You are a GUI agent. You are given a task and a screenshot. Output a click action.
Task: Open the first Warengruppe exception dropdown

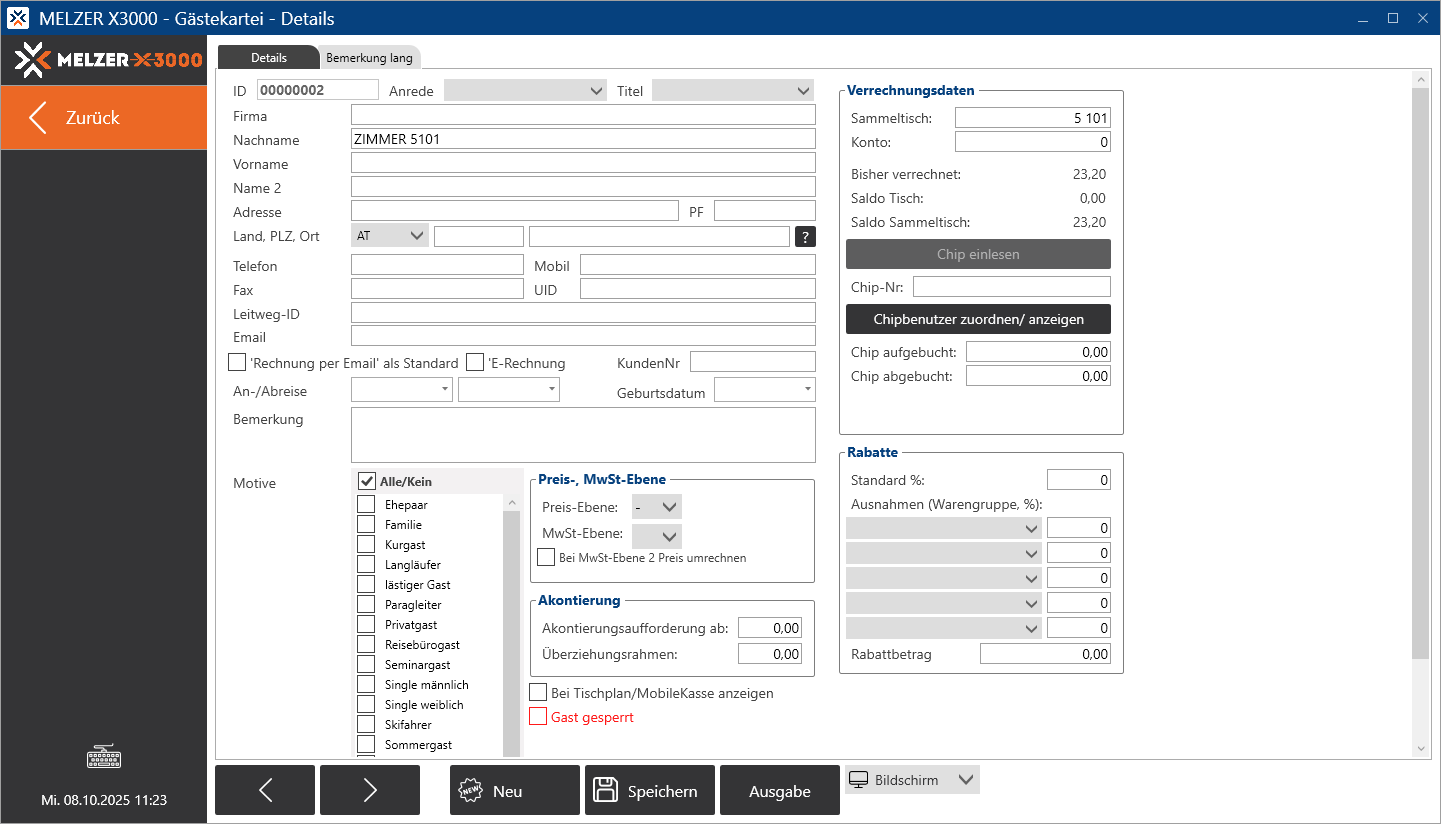pyautogui.click(x=944, y=528)
